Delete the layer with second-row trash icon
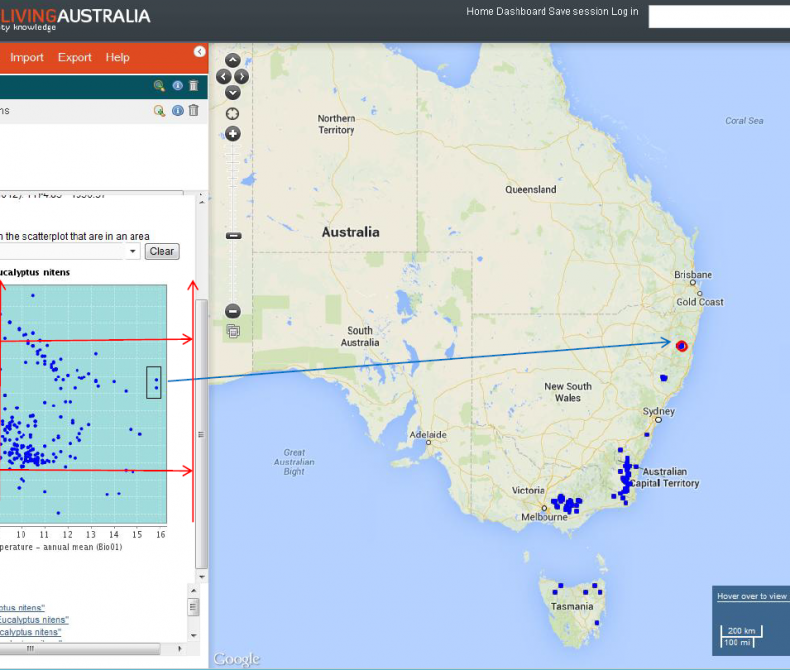The height and width of the screenshot is (670, 790). pyautogui.click(x=193, y=110)
